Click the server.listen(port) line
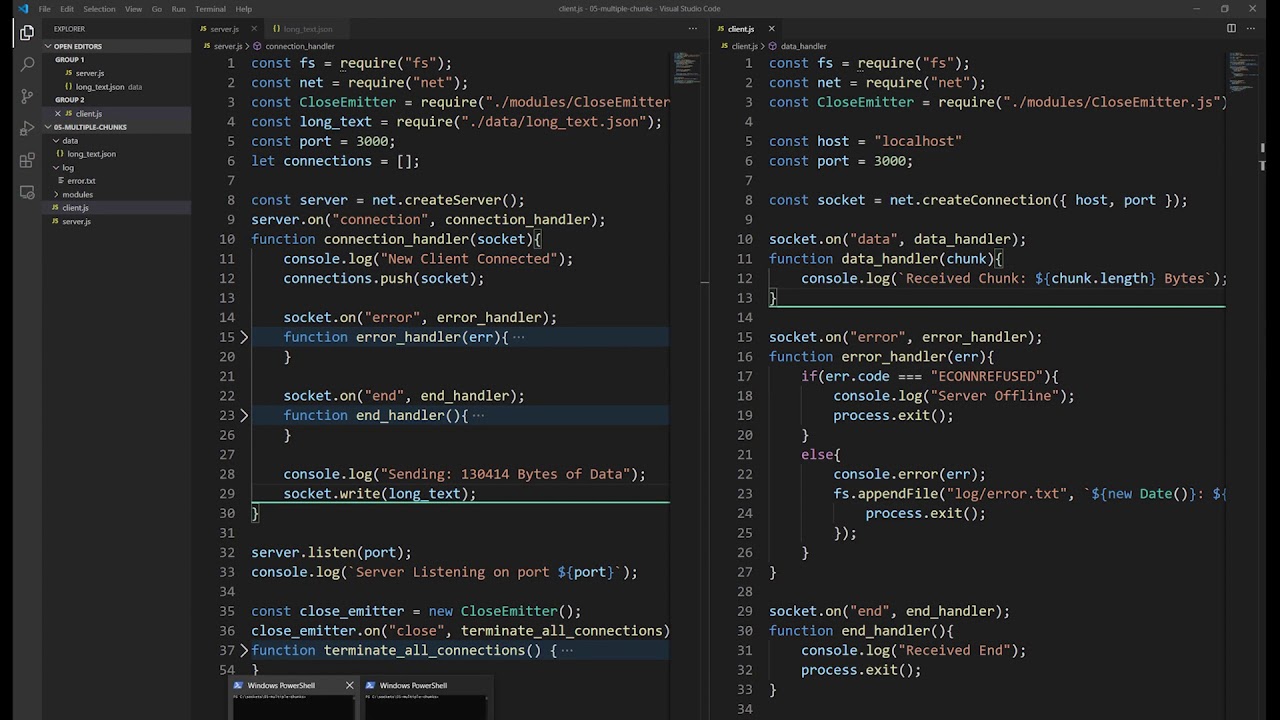 coord(331,552)
